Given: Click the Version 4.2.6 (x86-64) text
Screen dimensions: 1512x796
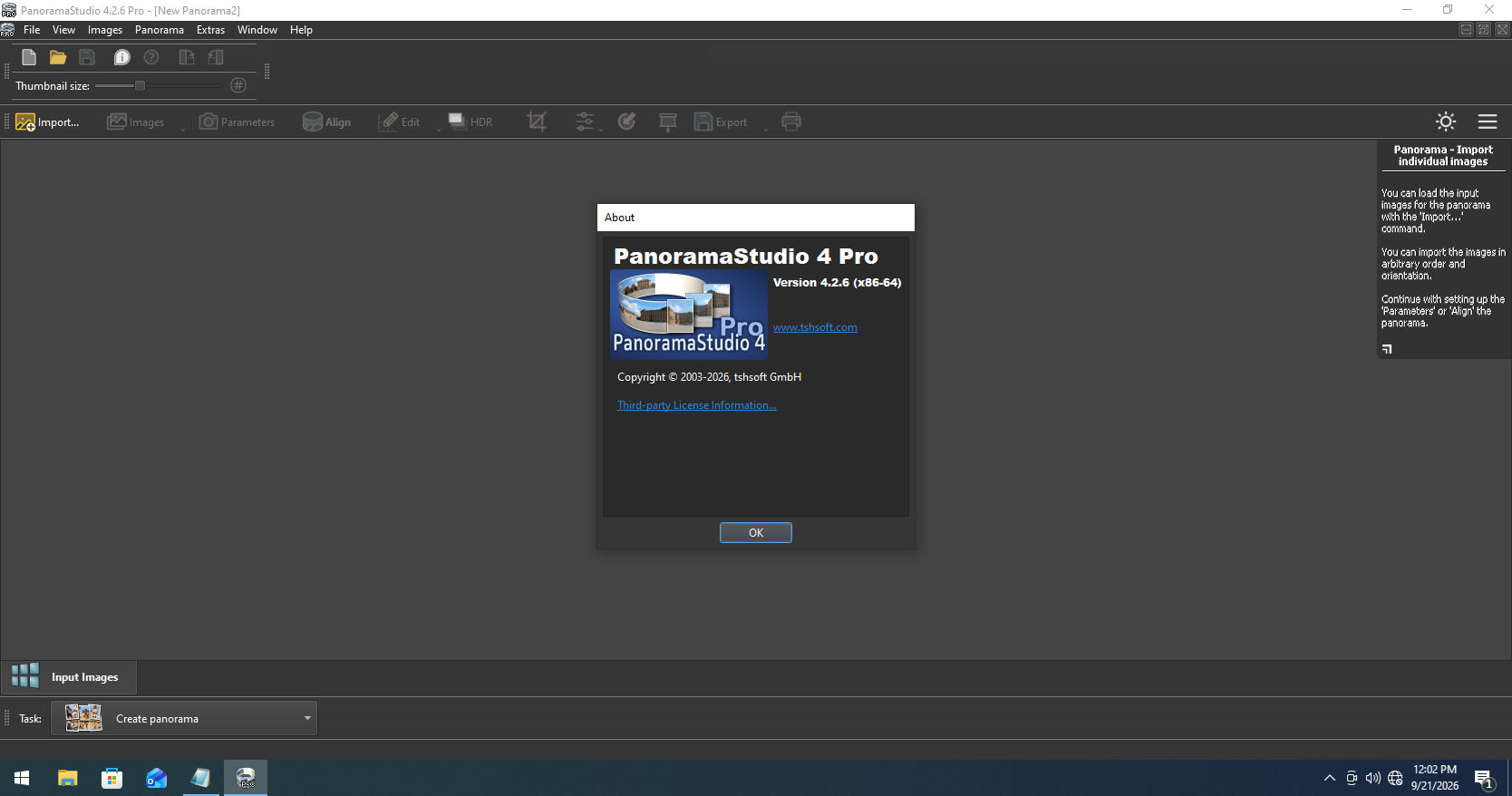Looking at the screenshot, I should 837,282.
